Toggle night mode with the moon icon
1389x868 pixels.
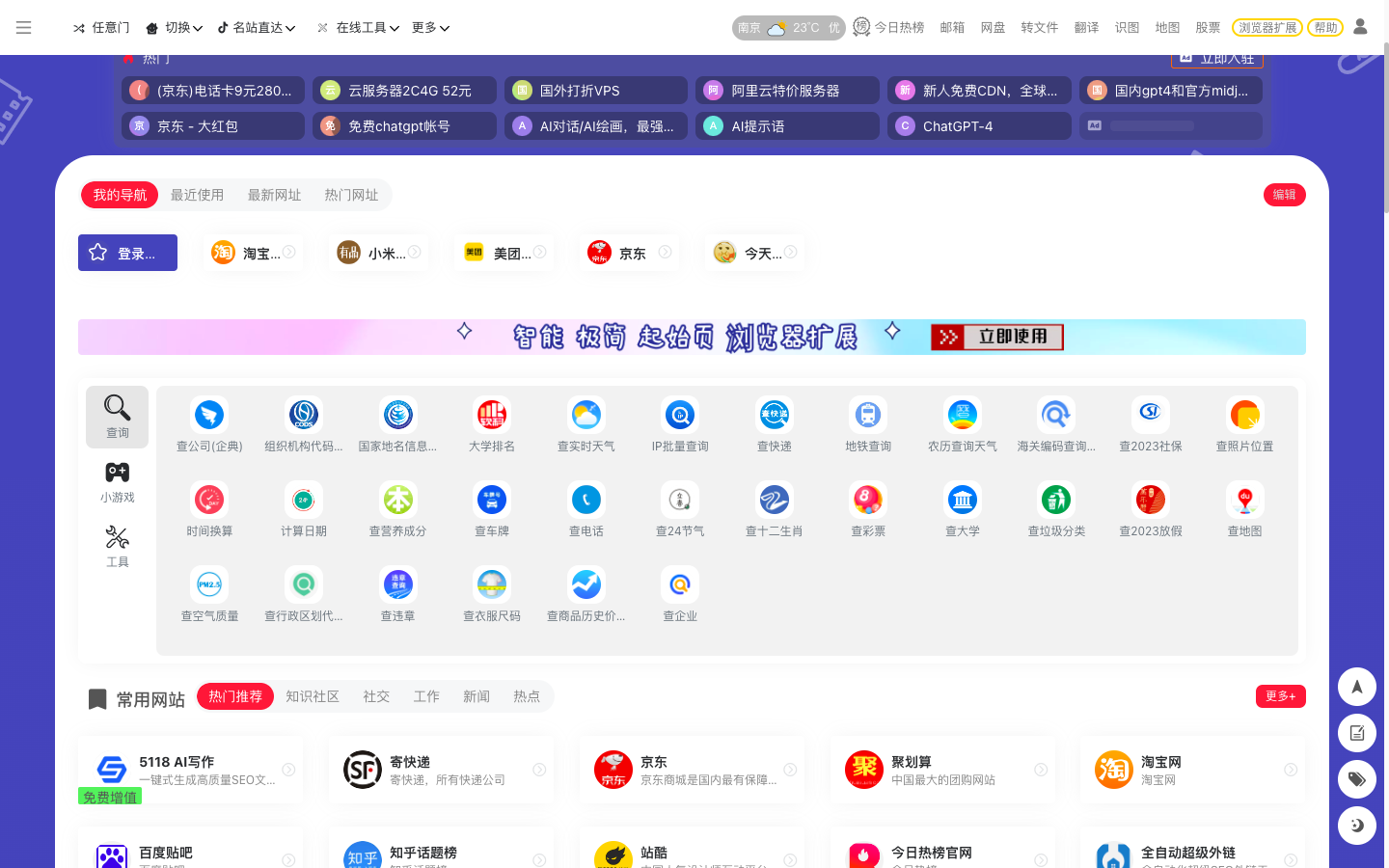coord(1356,826)
